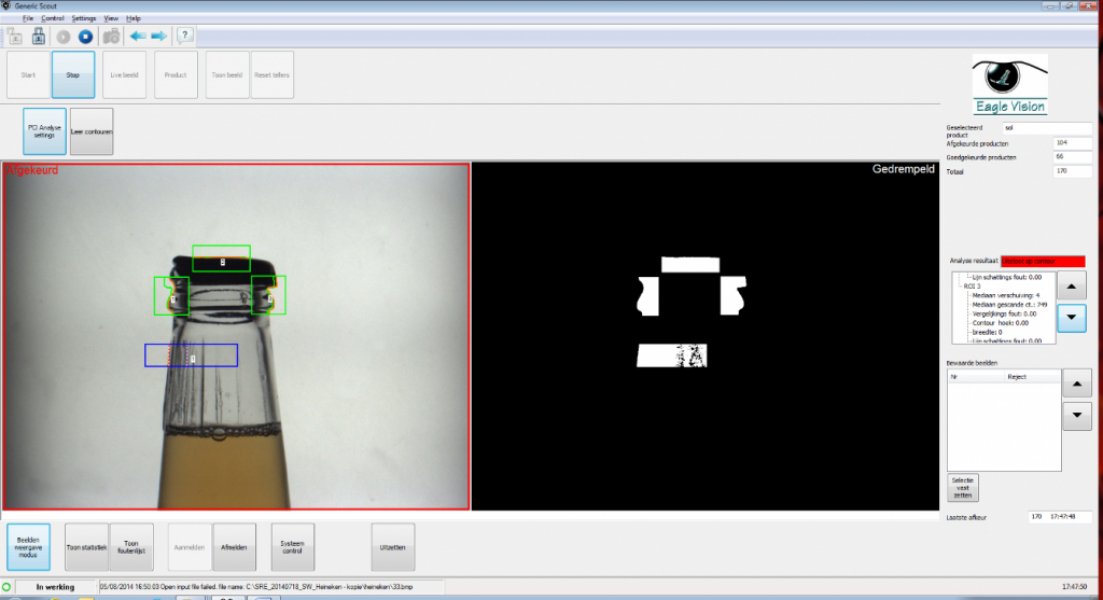The image size is (1103, 600).
Task: Toggle the Beelden weergave modus button
Action: coord(28,547)
